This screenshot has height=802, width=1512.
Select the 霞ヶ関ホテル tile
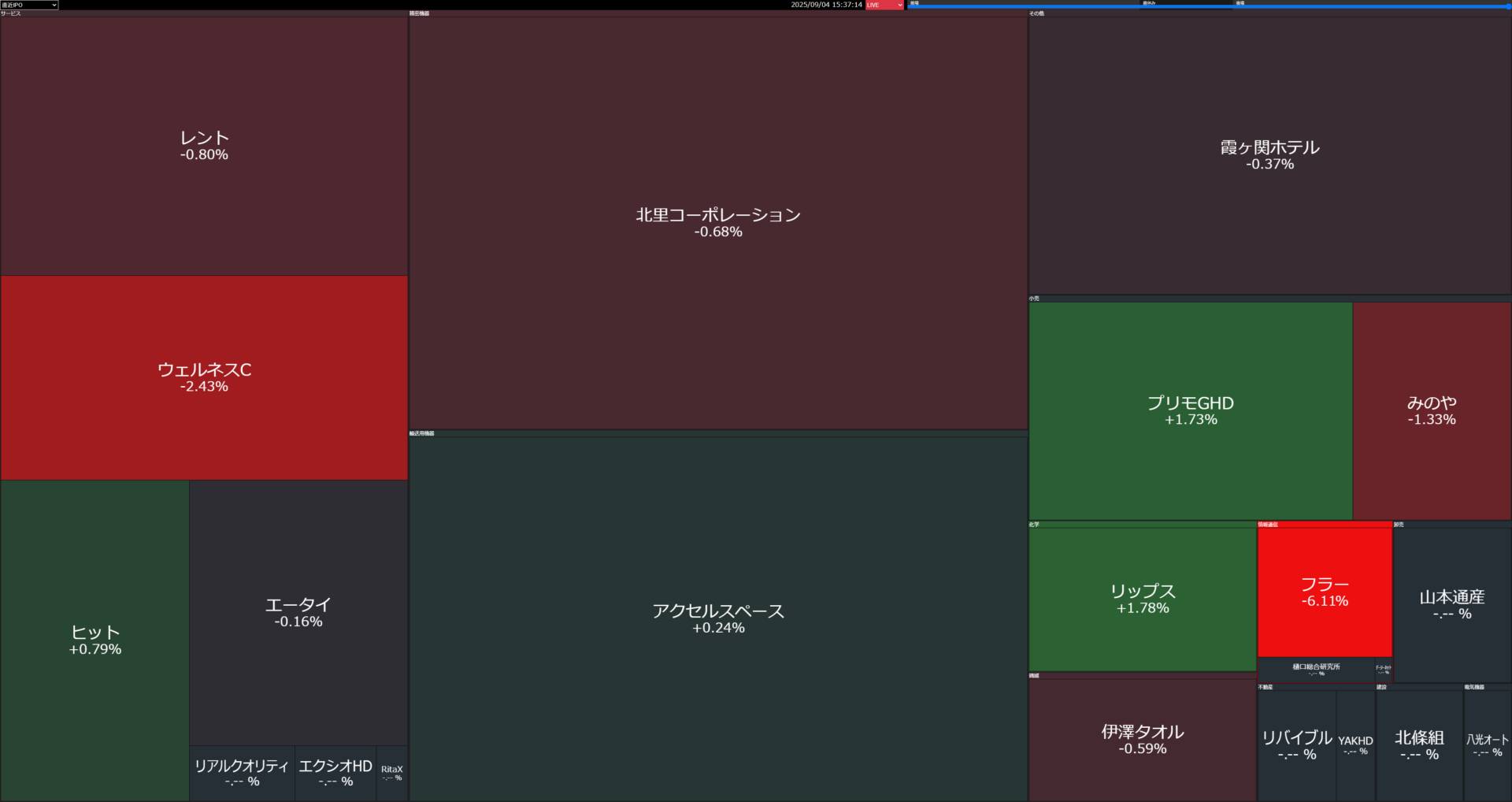point(1269,155)
